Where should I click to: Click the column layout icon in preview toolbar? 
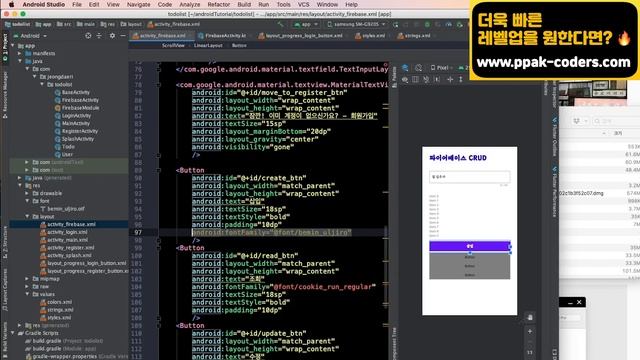pyautogui.click(x=416, y=80)
